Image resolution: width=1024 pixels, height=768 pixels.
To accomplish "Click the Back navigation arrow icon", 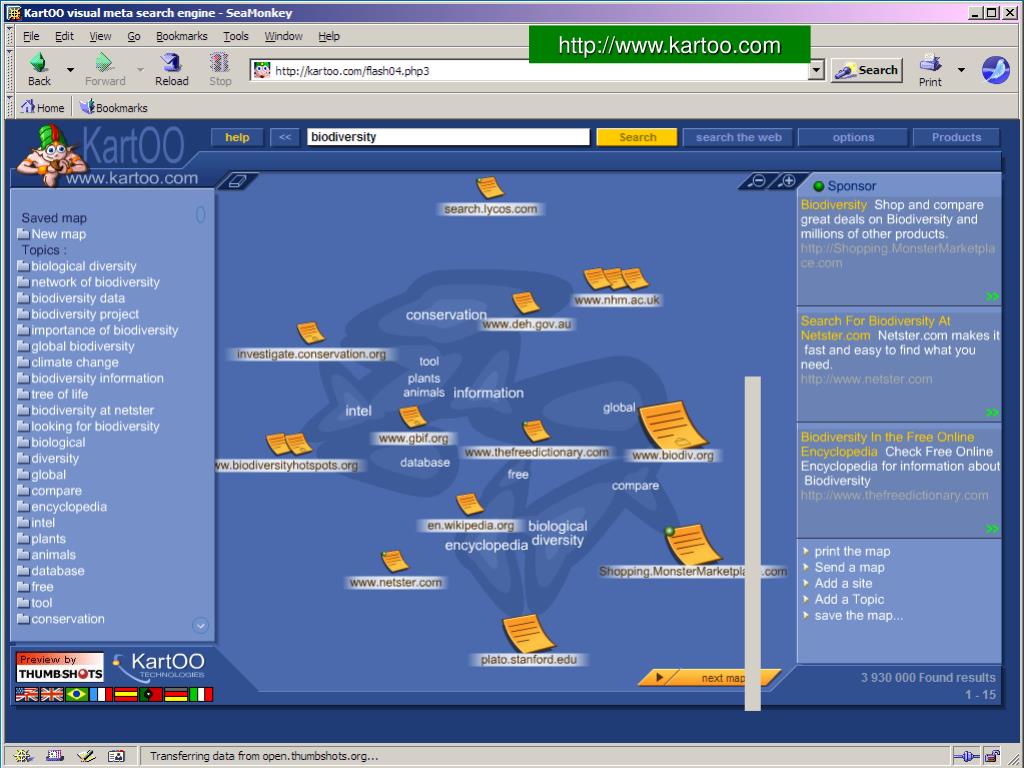I will pos(39,62).
